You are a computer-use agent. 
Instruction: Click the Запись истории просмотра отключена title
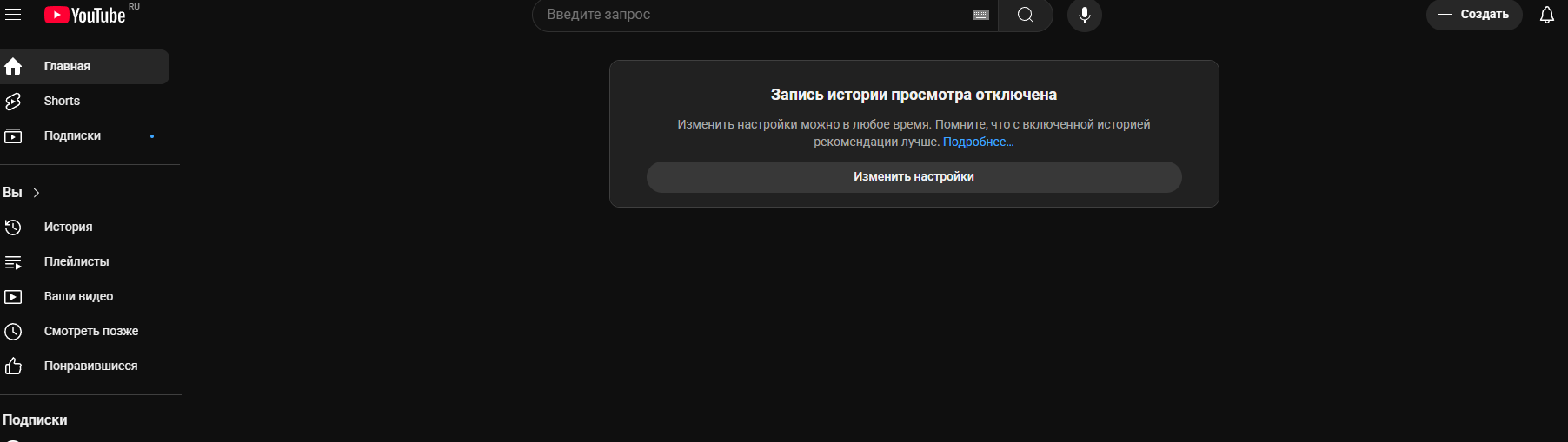tap(914, 95)
